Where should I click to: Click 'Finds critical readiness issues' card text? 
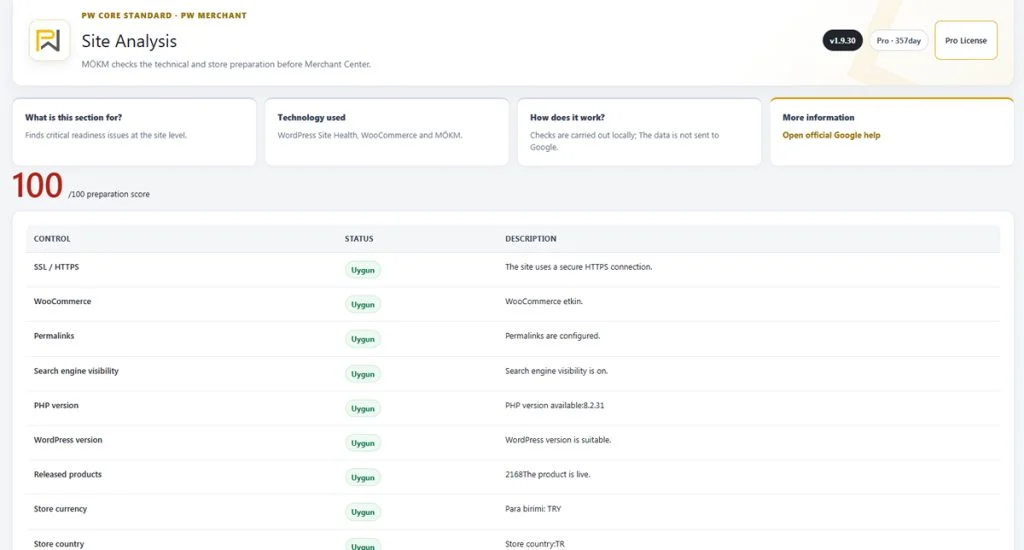coord(106,135)
